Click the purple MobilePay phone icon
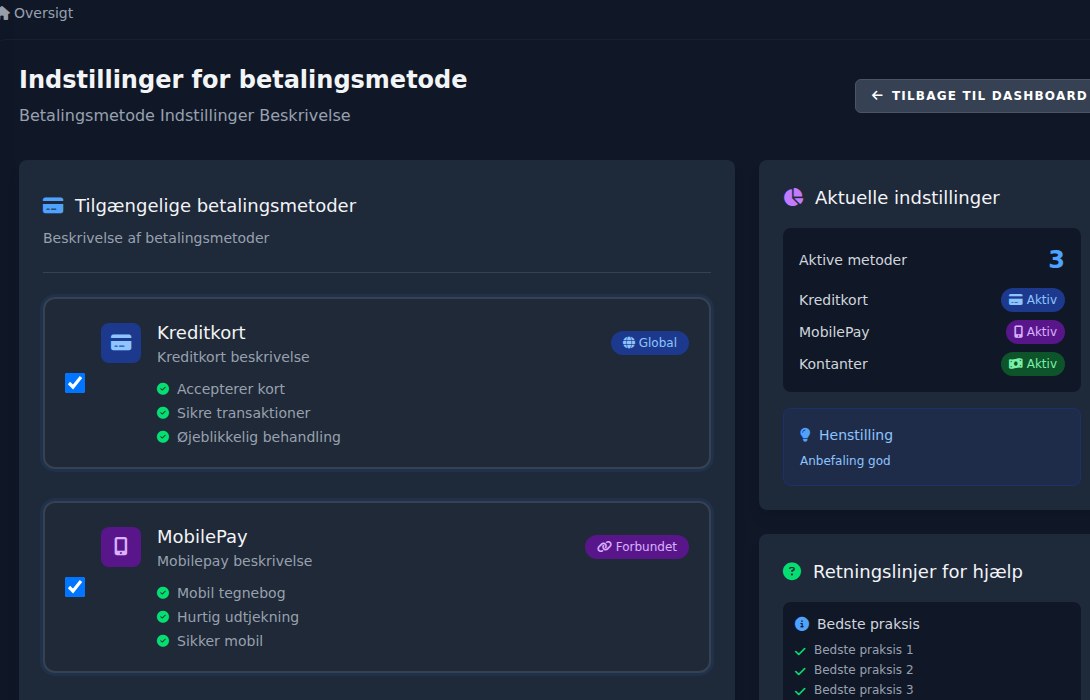This screenshot has height=700, width=1090. coord(121,547)
